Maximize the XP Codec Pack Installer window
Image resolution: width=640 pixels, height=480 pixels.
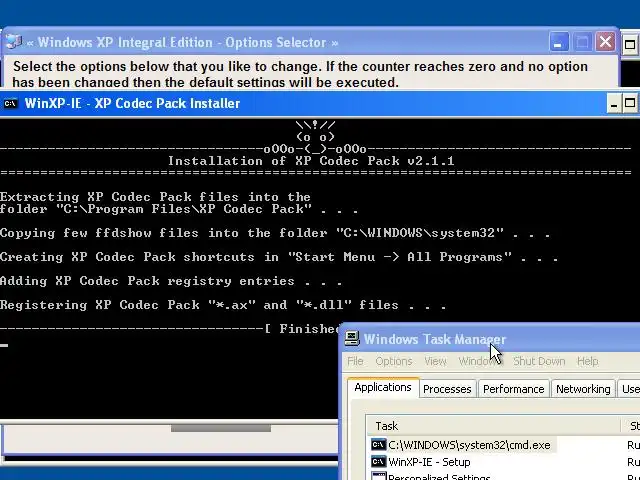630,104
